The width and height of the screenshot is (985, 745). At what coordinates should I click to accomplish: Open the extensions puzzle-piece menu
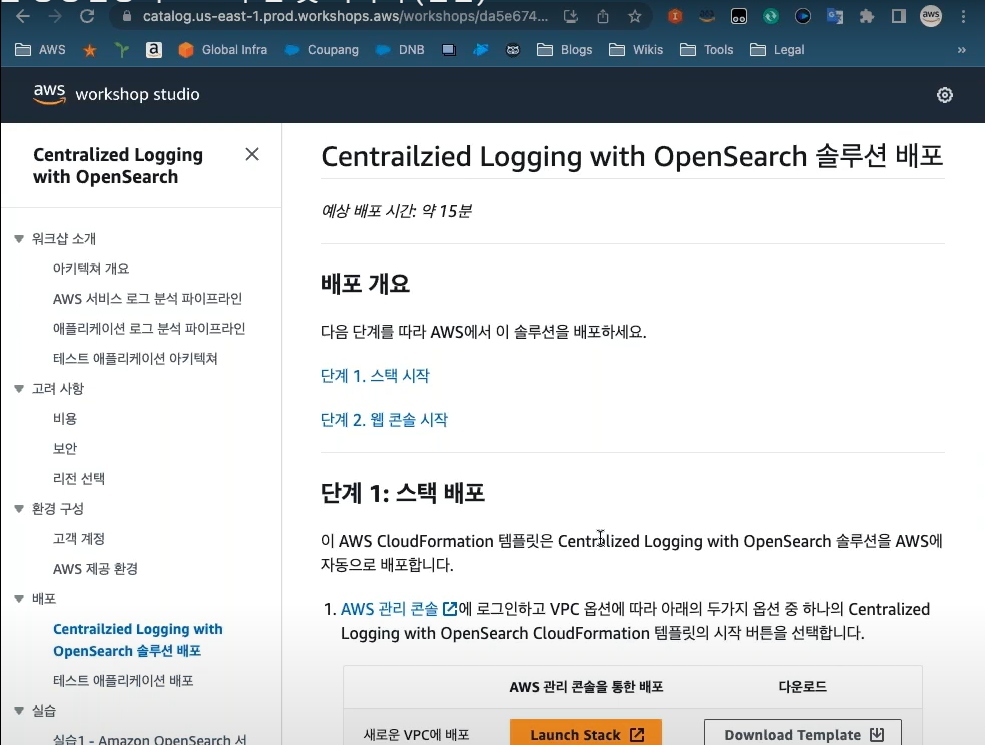coord(867,16)
